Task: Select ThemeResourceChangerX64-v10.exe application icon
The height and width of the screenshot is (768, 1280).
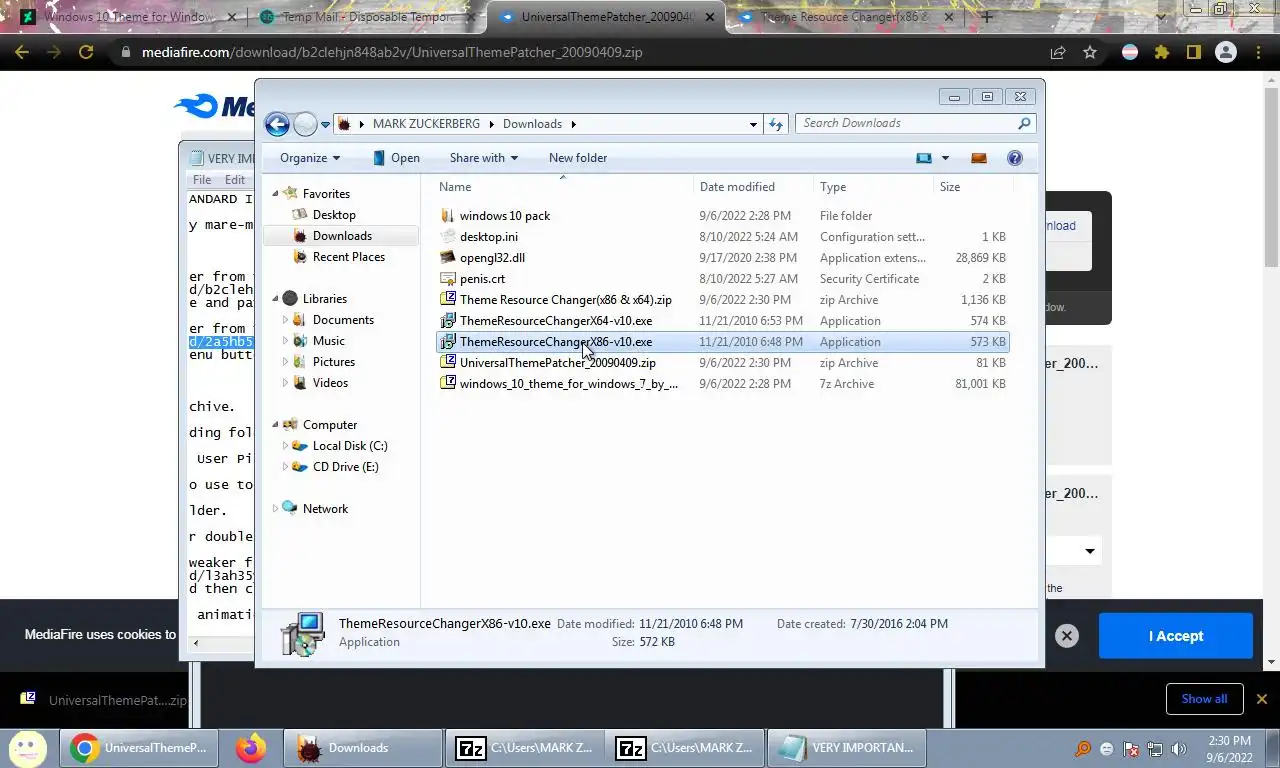Action: pyautogui.click(x=448, y=321)
